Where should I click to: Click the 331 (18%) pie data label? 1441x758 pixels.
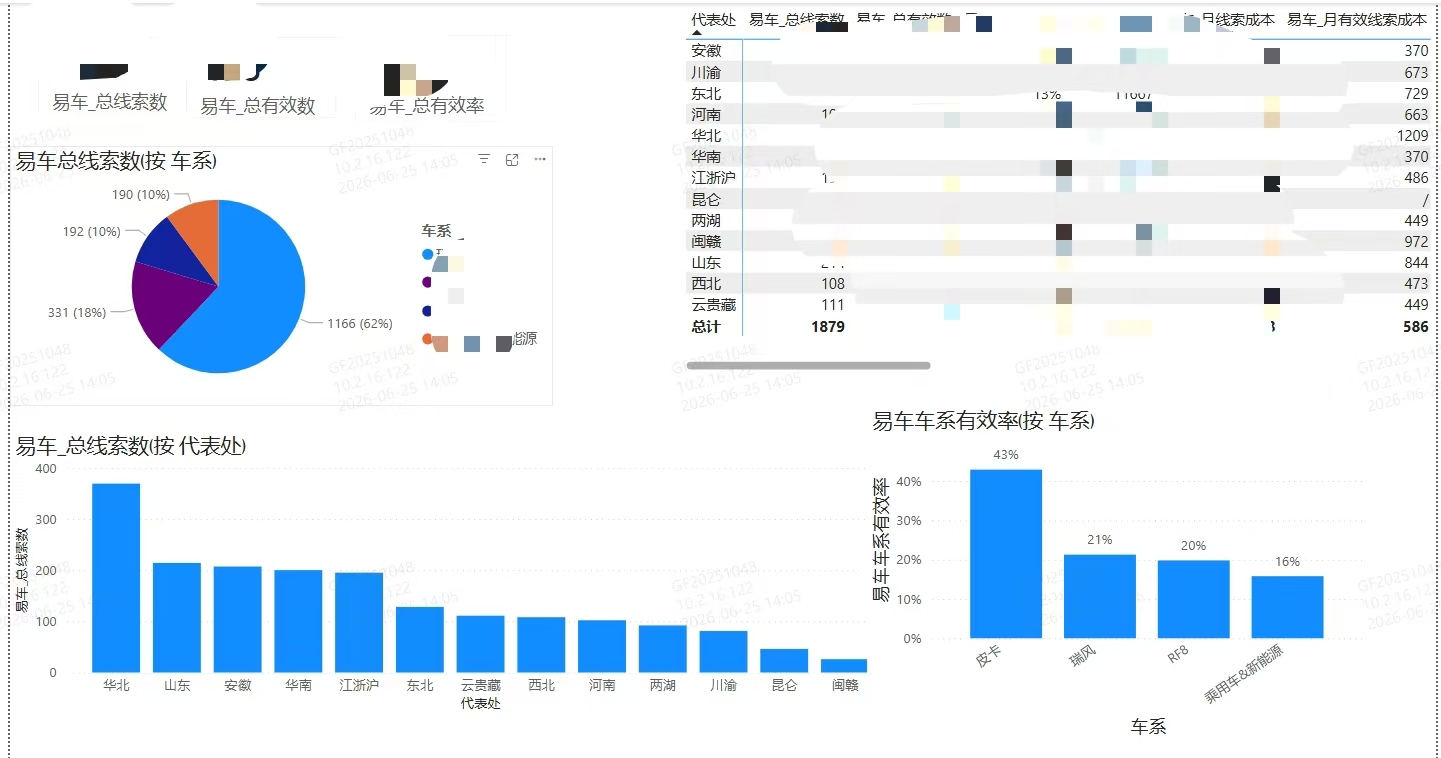[78, 313]
